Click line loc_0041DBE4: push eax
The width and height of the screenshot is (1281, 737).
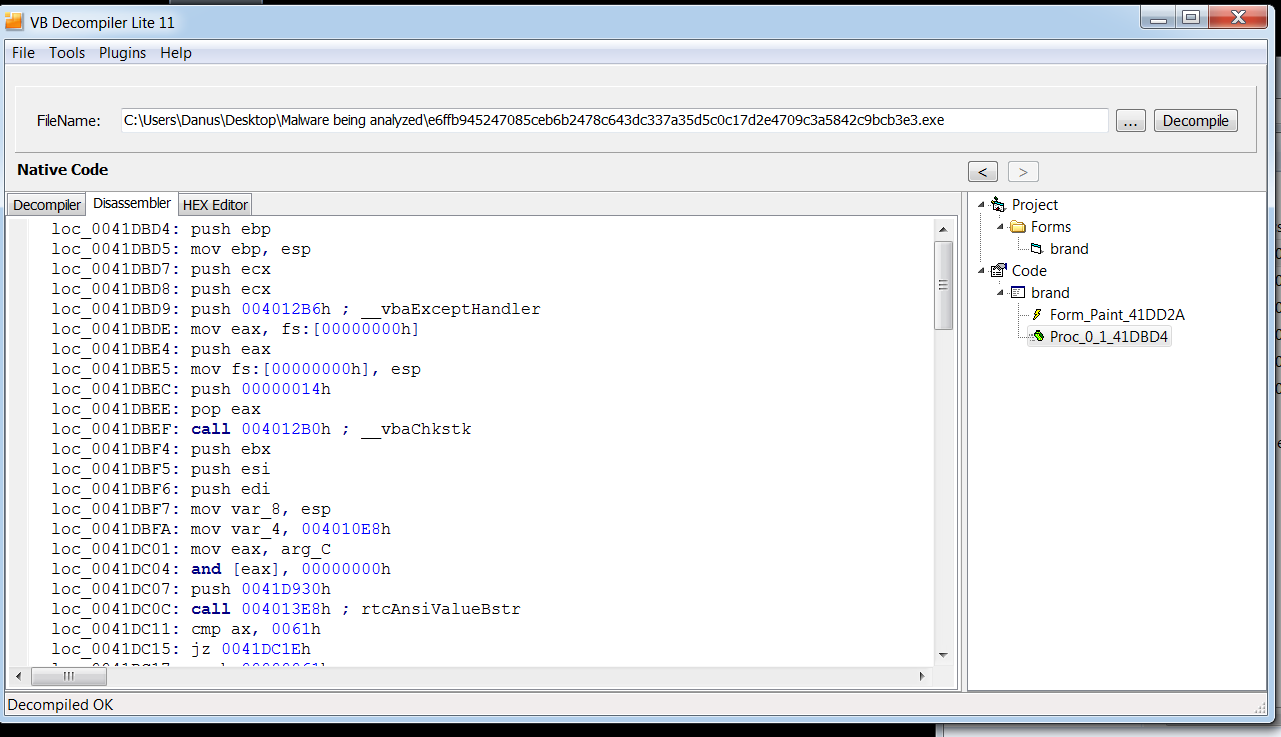pyautogui.click(x=161, y=349)
